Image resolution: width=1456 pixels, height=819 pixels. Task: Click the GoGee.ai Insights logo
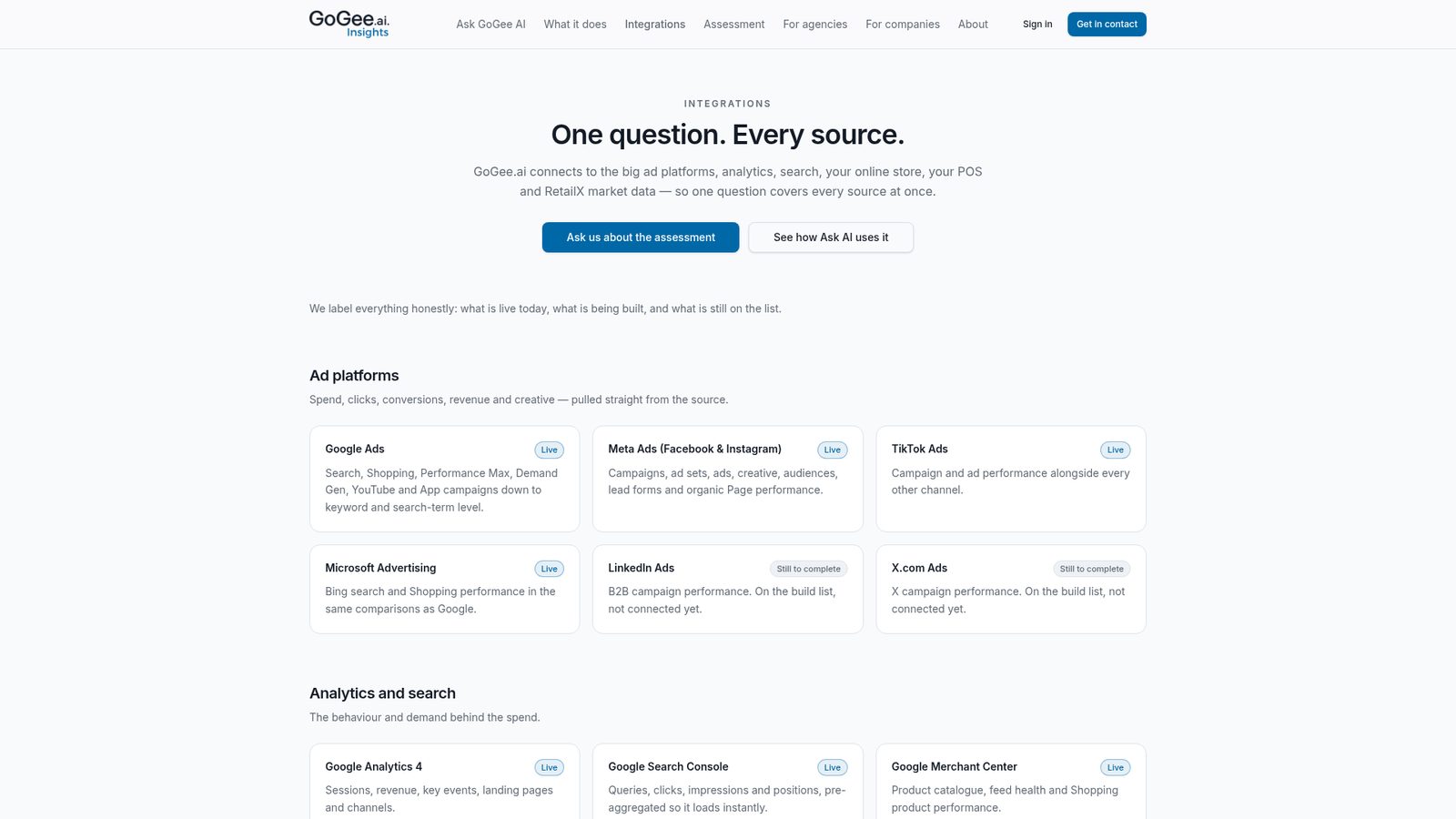click(349, 24)
